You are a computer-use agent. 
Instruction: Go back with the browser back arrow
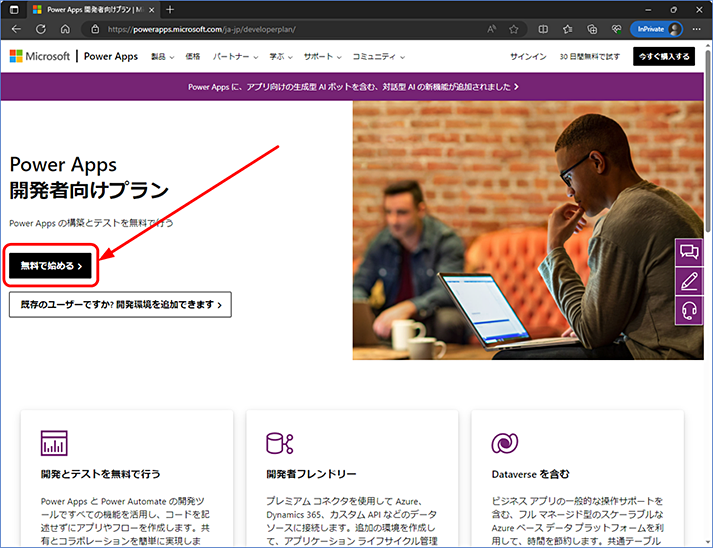(x=16, y=29)
